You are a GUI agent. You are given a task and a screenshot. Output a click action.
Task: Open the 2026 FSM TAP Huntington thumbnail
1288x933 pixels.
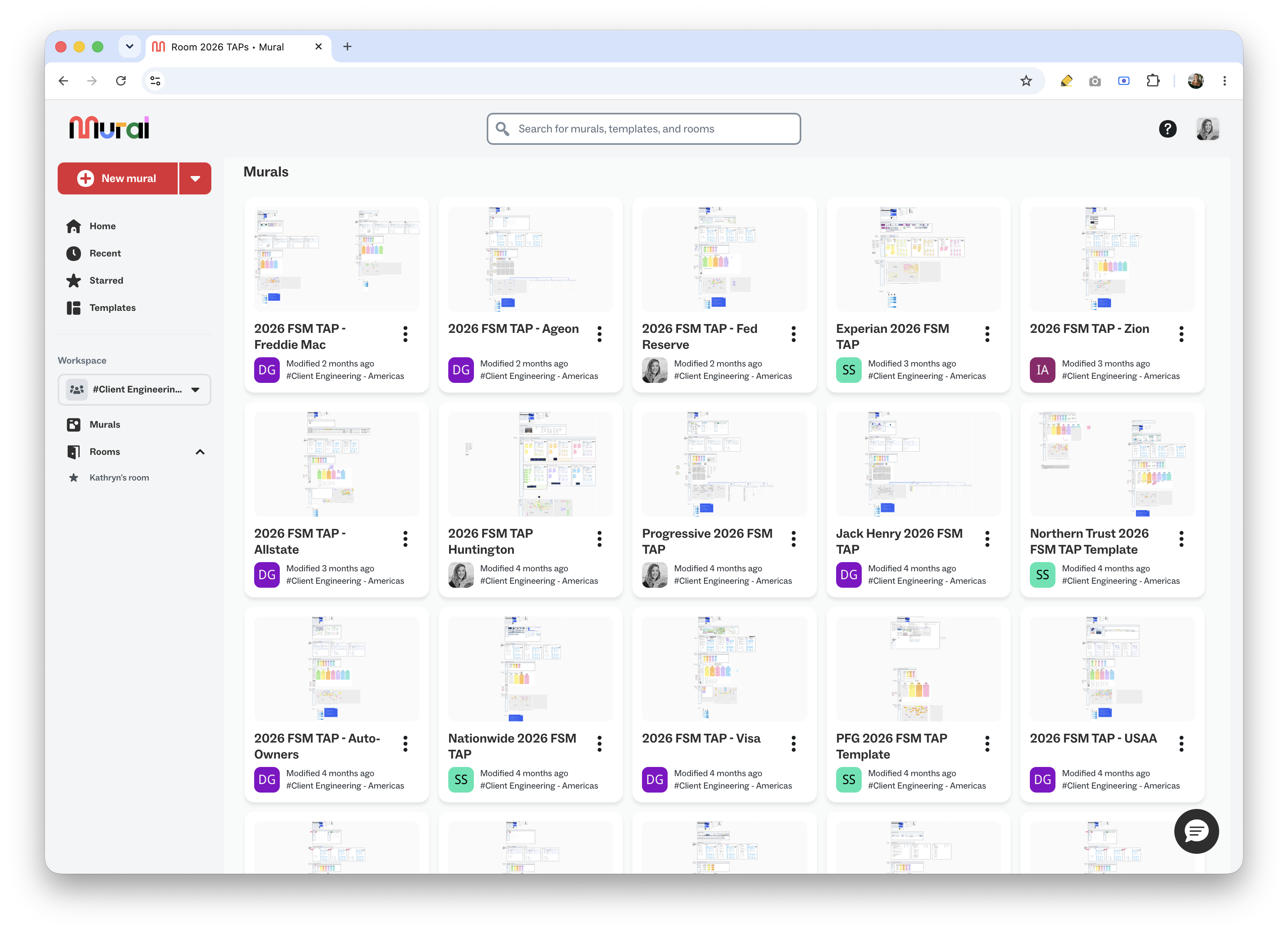[x=530, y=464]
